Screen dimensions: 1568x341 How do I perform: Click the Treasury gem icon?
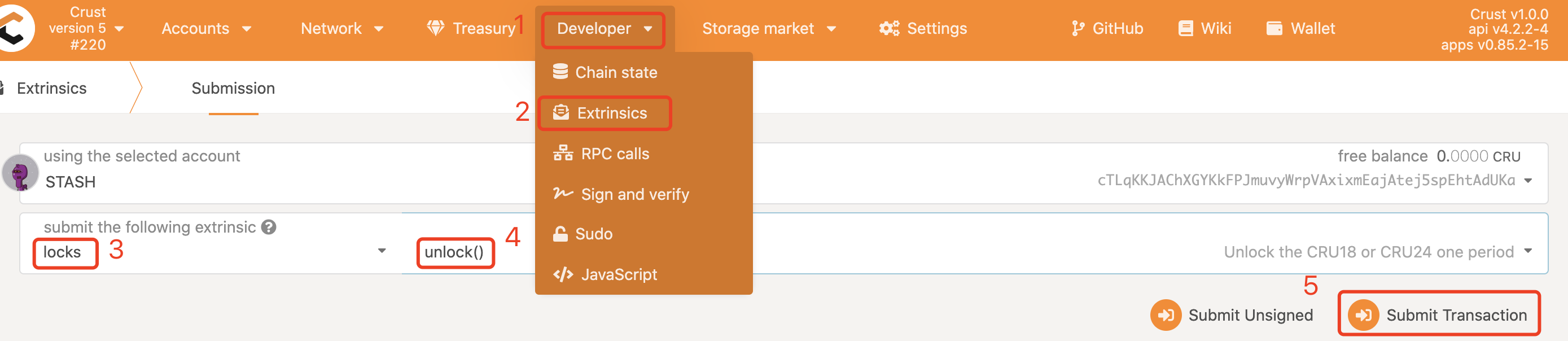435,28
